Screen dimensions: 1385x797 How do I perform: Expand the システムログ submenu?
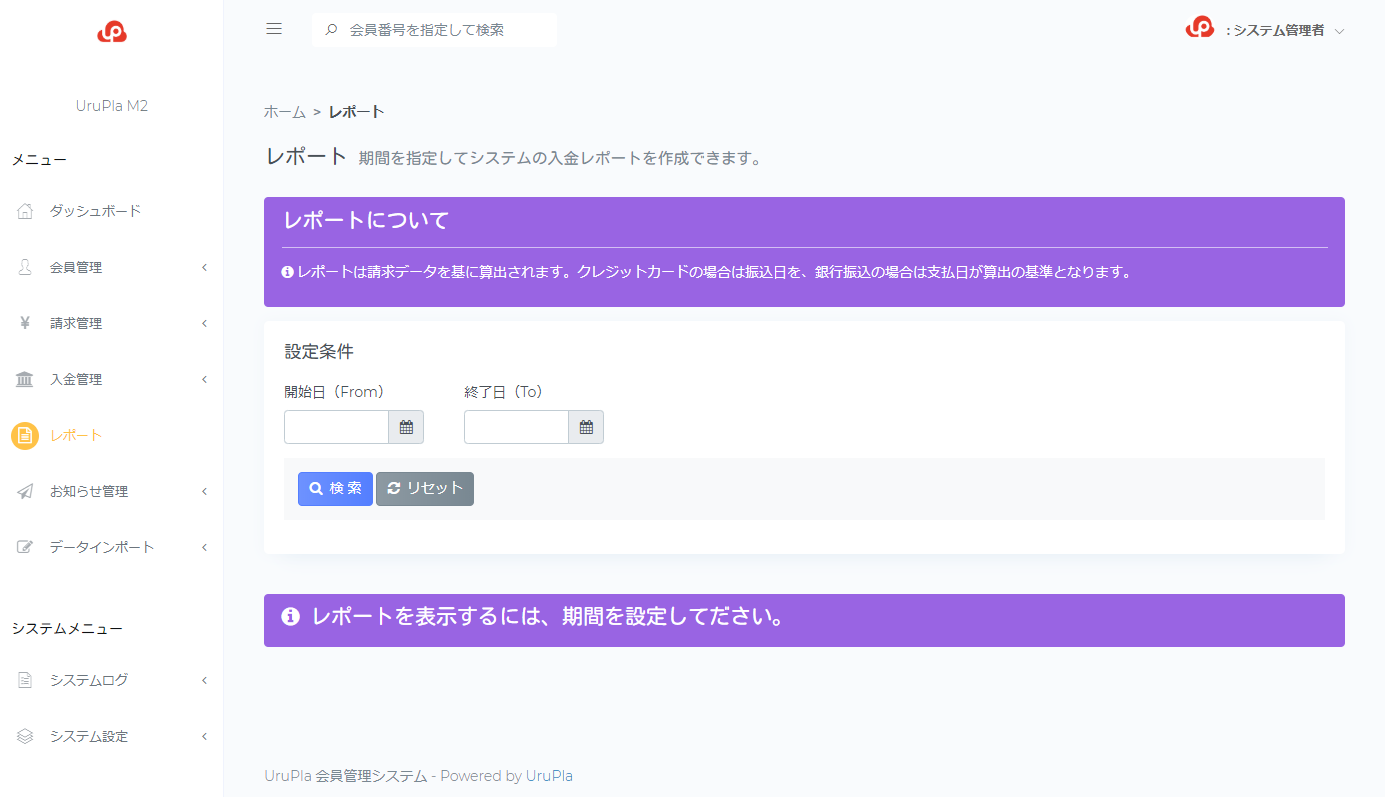[204, 680]
